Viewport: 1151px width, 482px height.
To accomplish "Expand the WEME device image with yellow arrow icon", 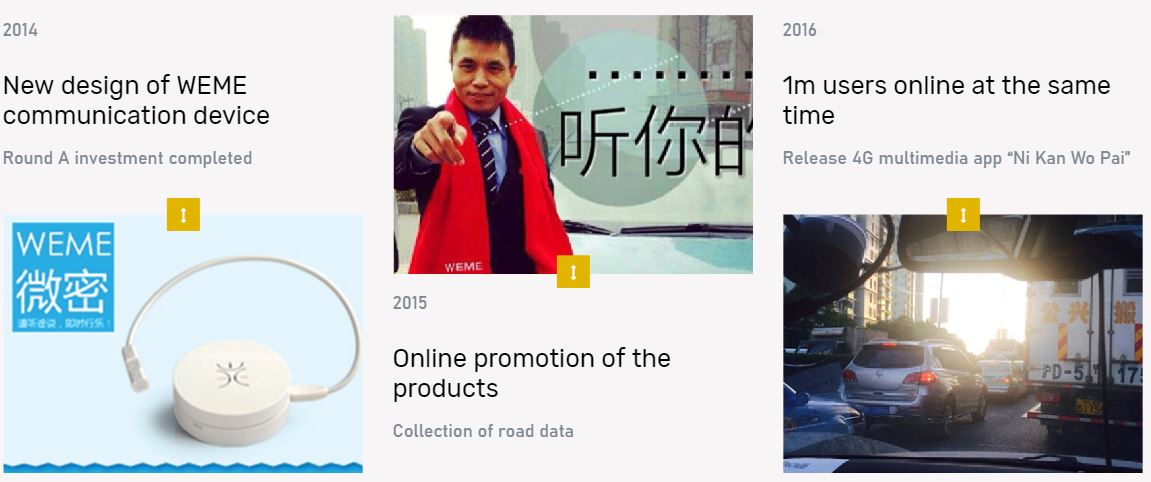I will point(184,214).
